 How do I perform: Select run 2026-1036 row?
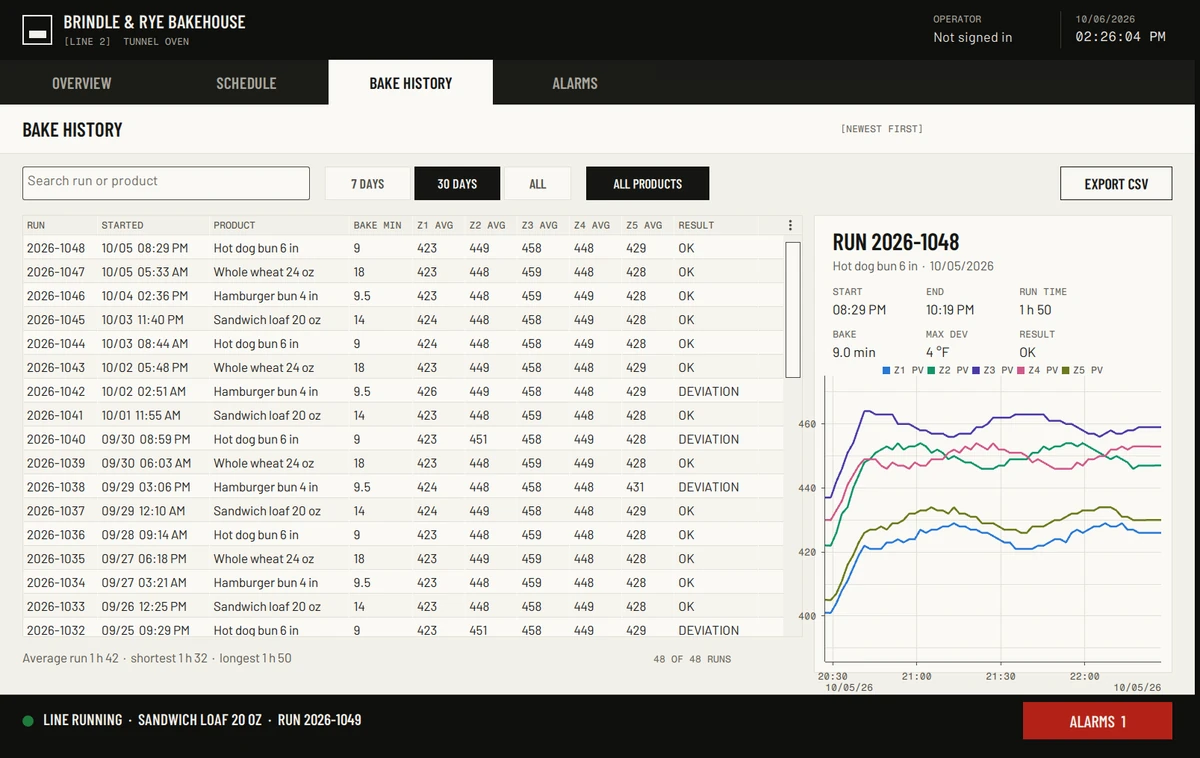pyautogui.click(x=403, y=535)
